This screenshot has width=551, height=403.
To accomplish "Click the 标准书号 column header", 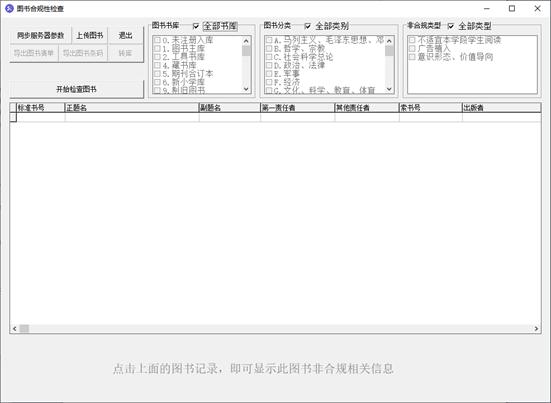I will click(x=40, y=108).
